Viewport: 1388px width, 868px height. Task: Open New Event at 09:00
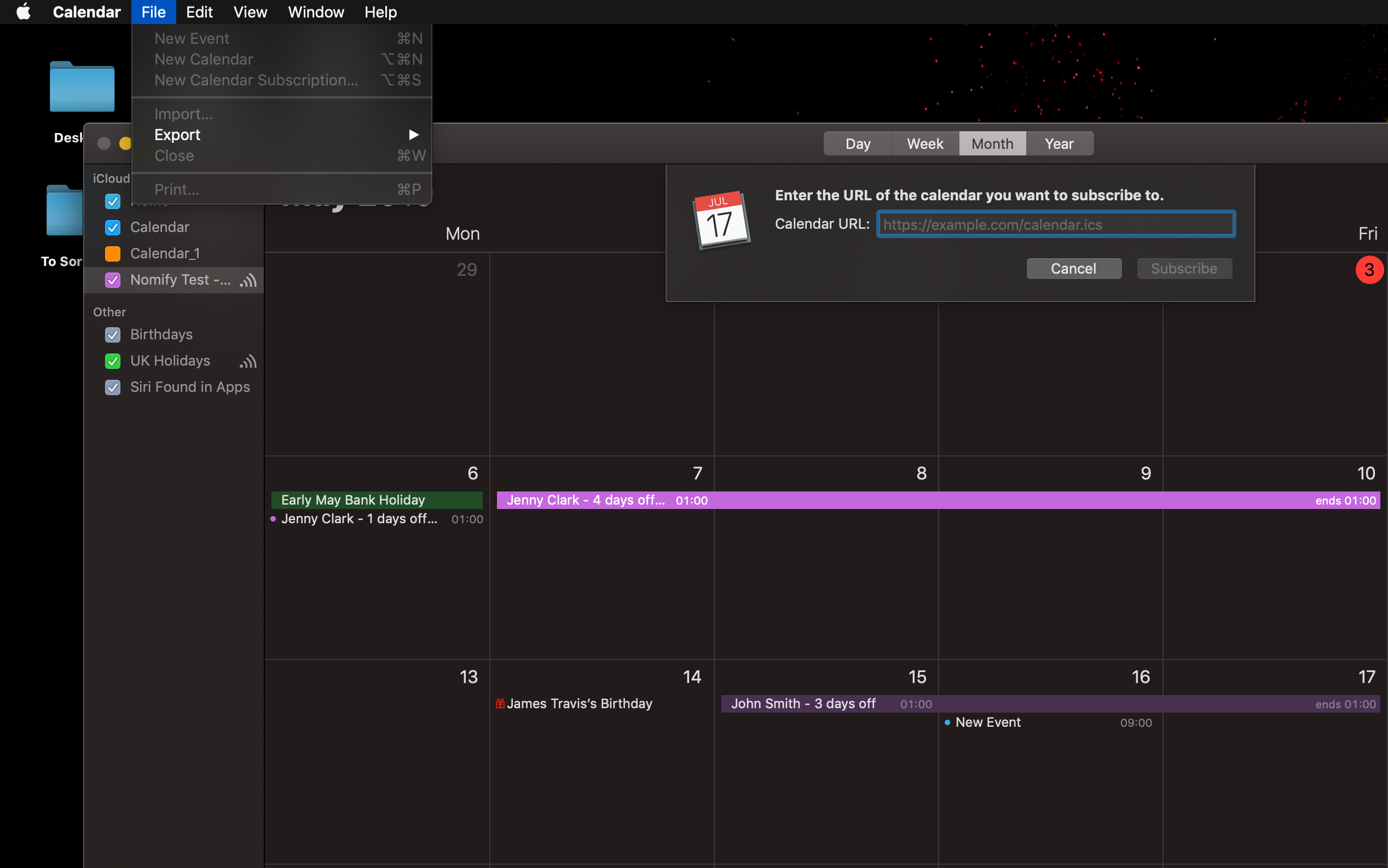pos(1048,722)
